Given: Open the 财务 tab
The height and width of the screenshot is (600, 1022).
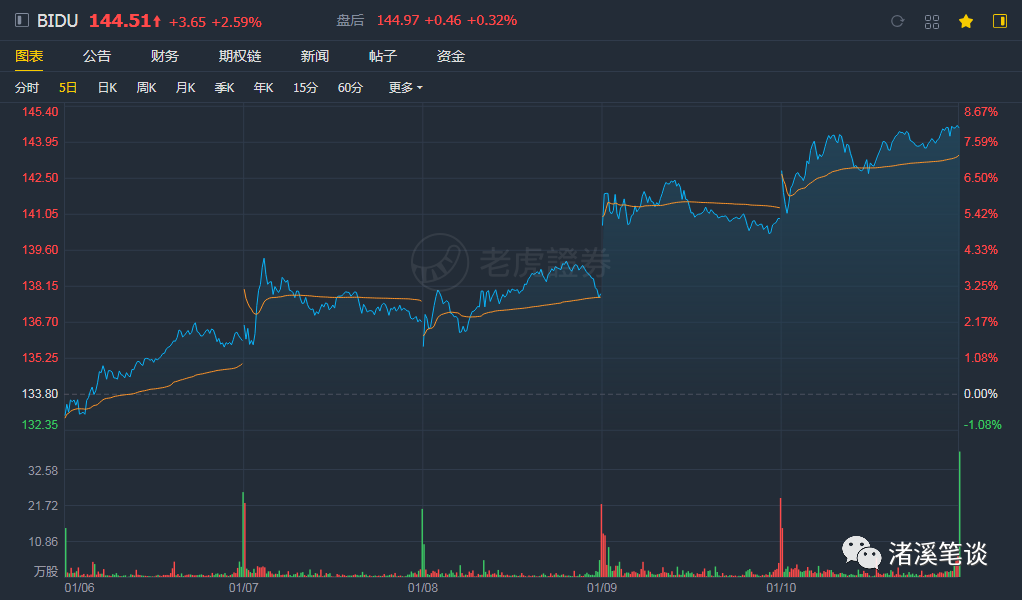Looking at the screenshot, I should coord(164,56).
